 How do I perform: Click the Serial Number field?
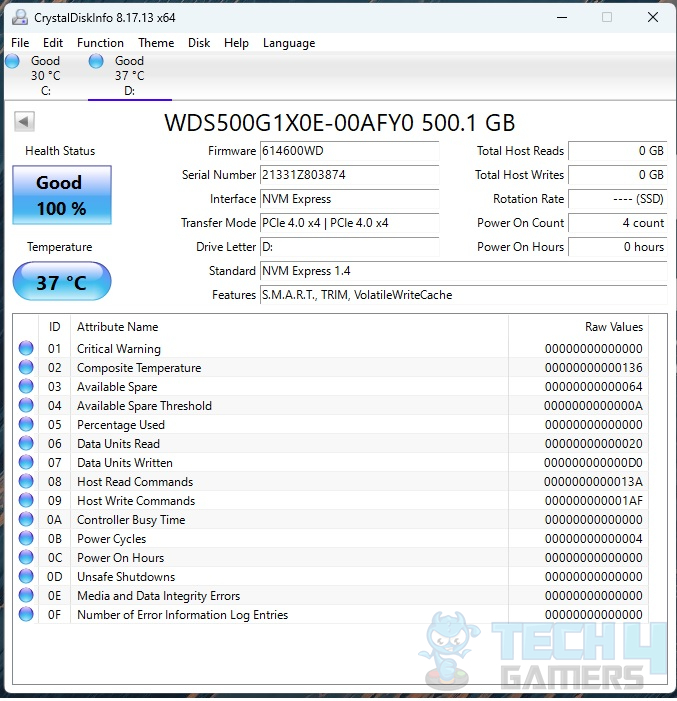tap(349, 175)
